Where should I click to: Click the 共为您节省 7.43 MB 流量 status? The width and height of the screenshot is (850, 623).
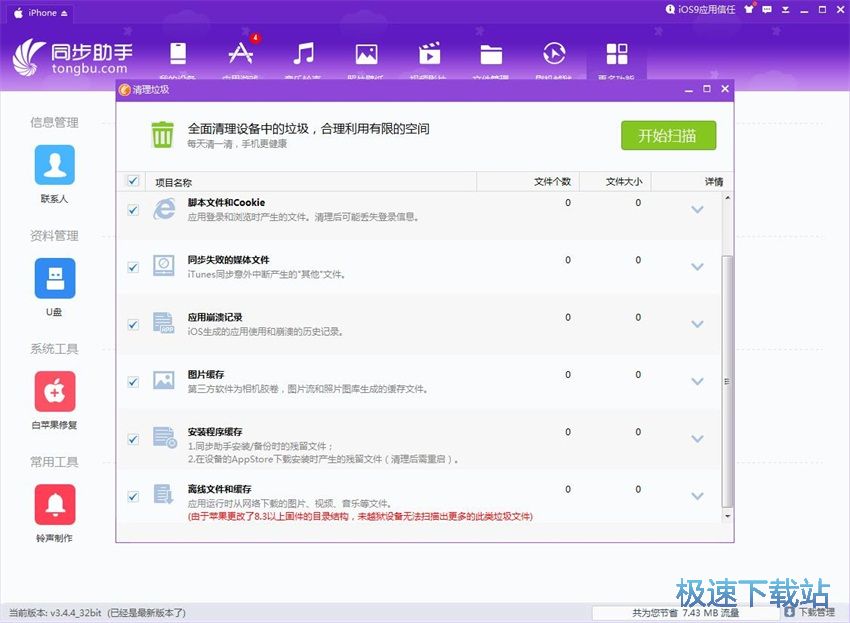[x=685, y=613]
